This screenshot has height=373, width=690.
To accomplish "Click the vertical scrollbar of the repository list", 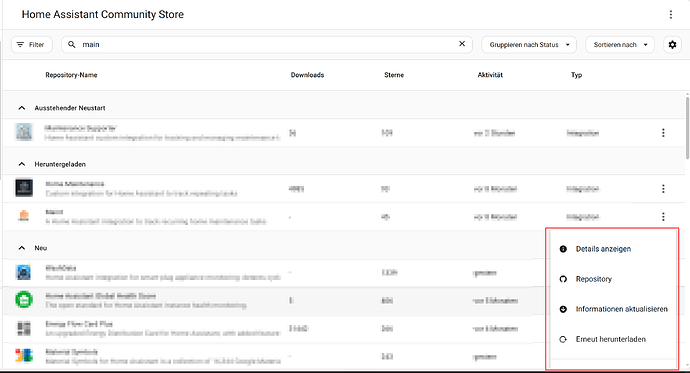I will 687,128.
